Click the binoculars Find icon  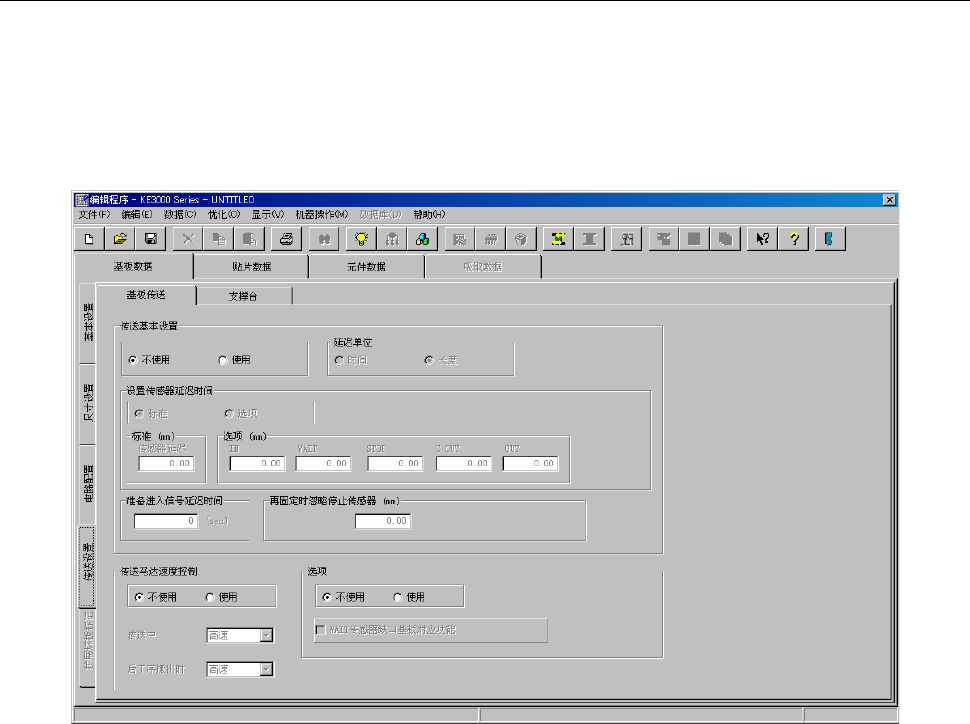tap(324, 239)
